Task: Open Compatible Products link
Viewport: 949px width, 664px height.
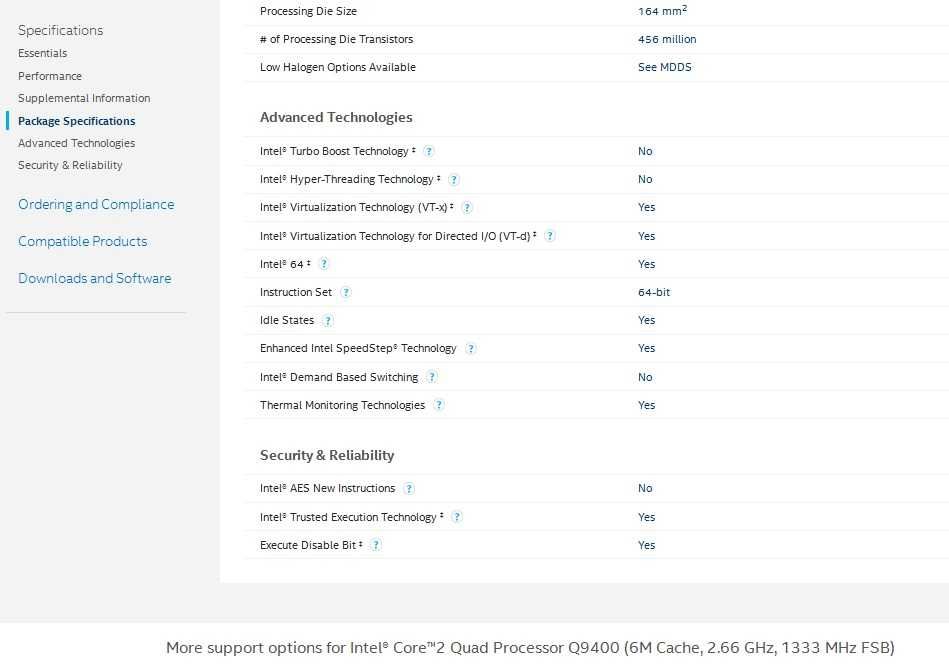Action: click(x=82, y=241)
